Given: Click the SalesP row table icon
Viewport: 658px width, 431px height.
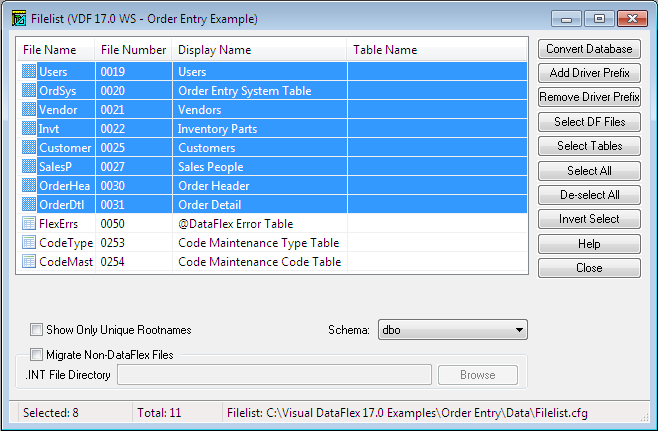Looking at the screenshot, I should point(29,166).
